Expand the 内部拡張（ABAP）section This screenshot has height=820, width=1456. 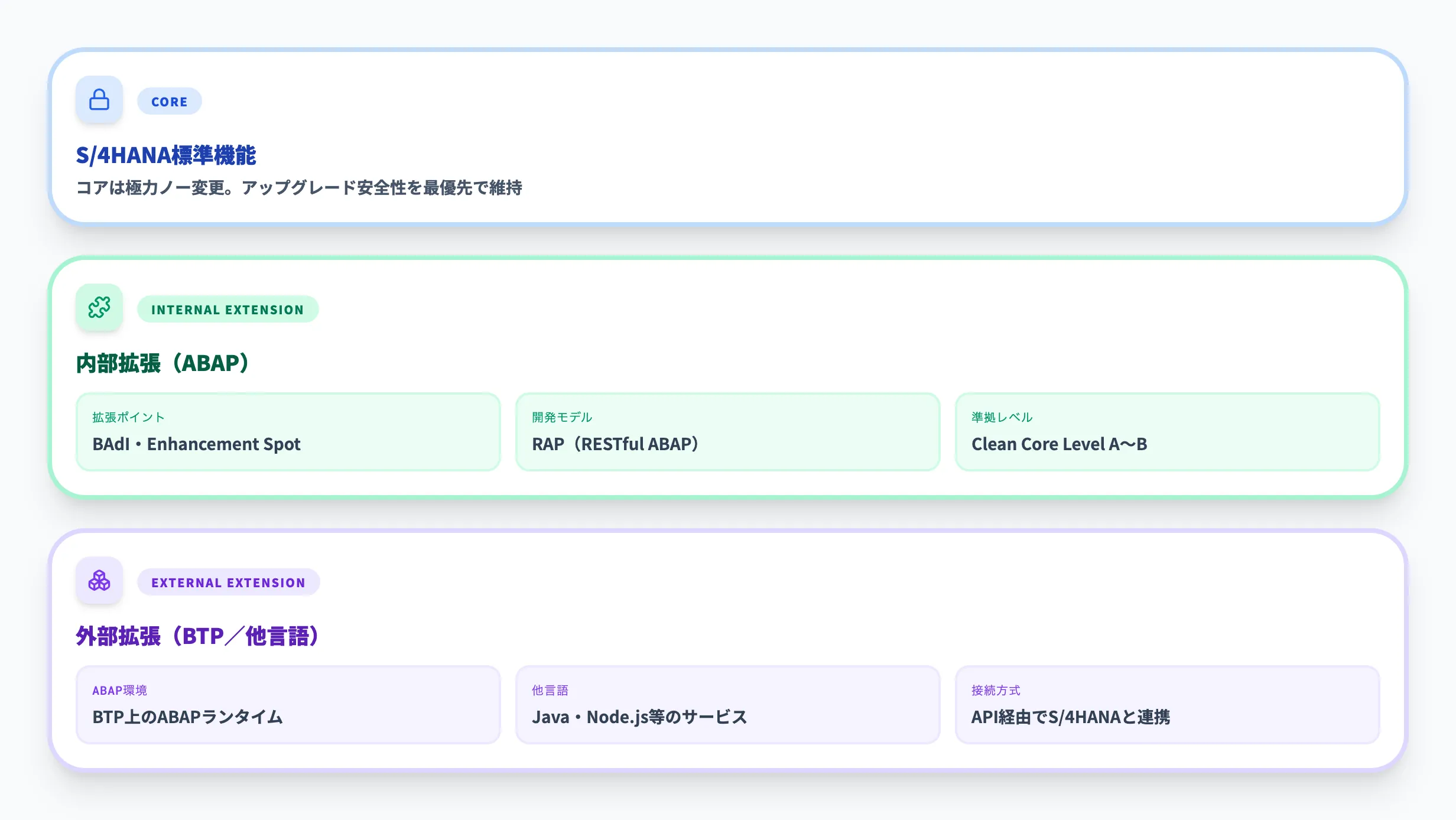[x=162, y=363]
